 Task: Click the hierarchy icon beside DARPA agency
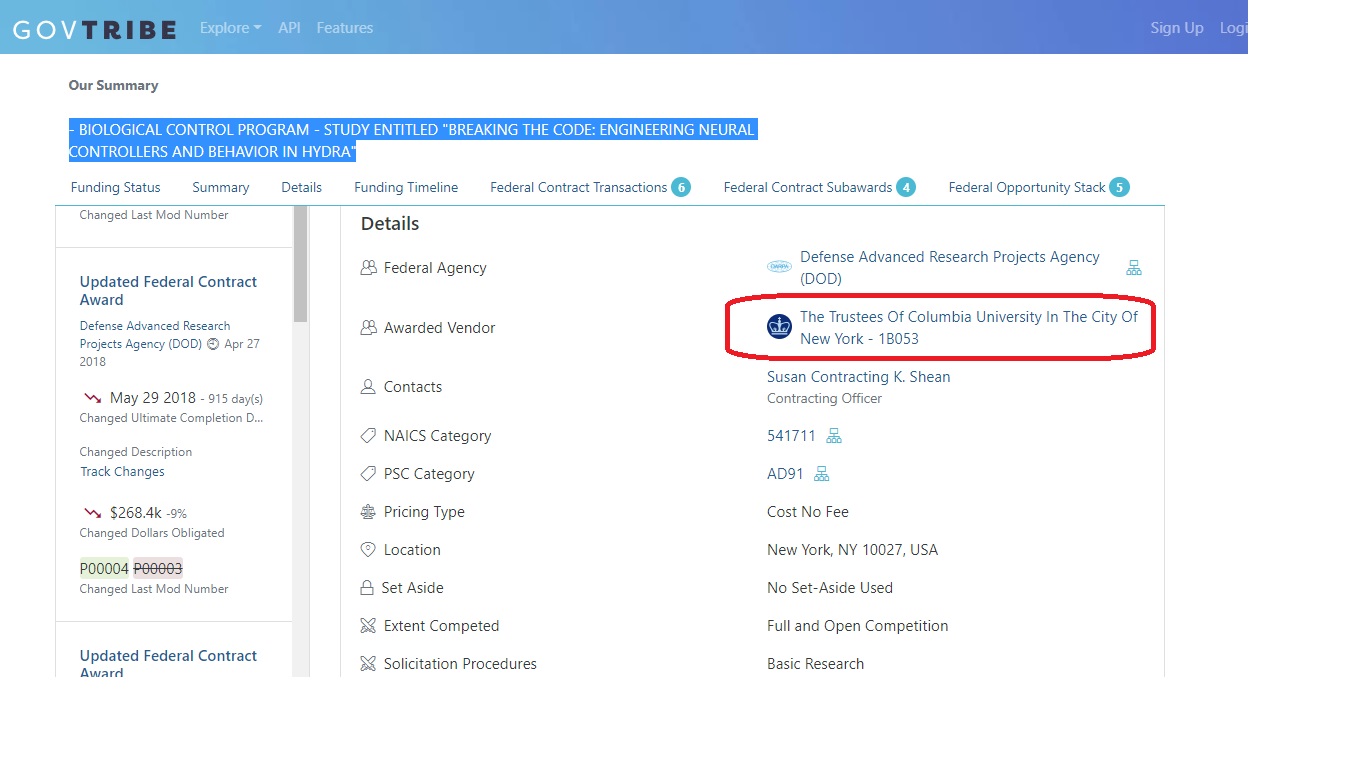pos(1134,268)
